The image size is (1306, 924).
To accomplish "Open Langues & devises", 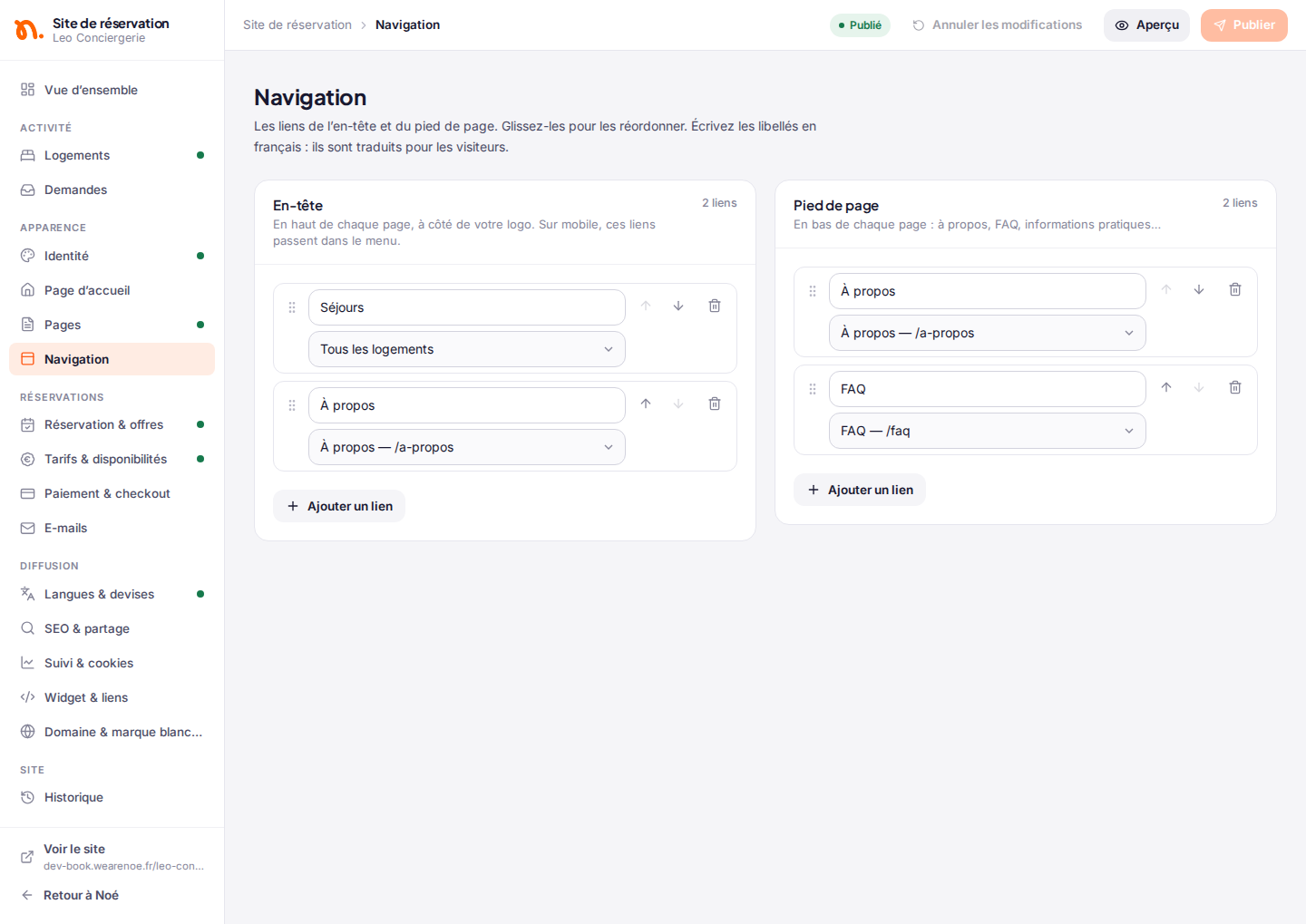I will coord(112,594).
